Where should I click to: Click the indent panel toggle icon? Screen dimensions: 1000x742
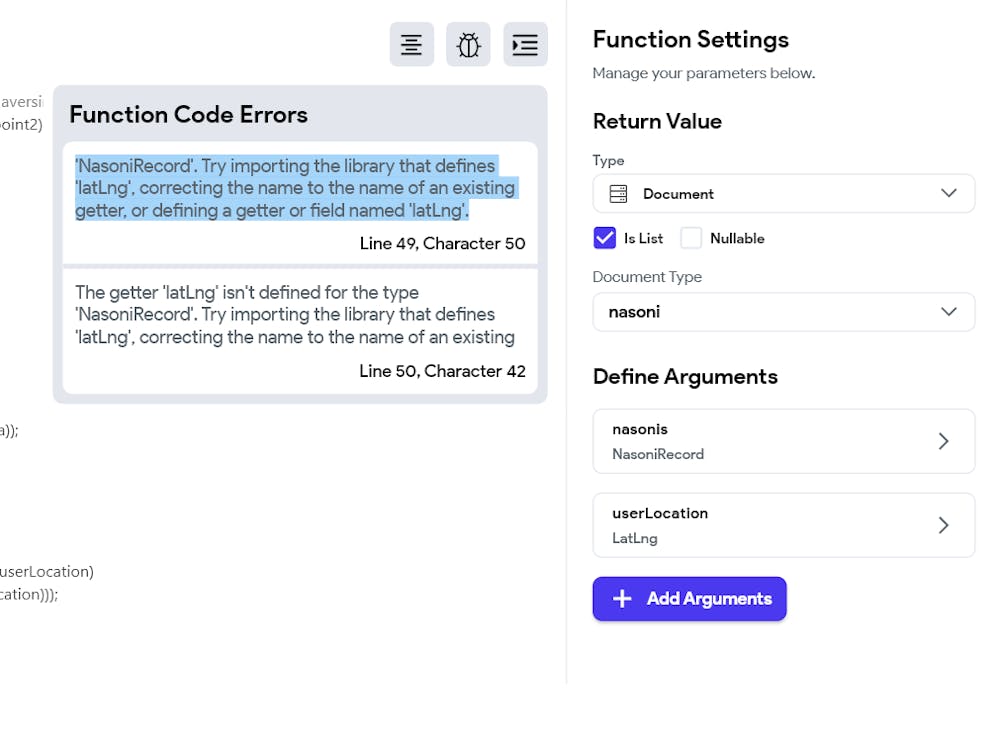click(x=525, y=44)
